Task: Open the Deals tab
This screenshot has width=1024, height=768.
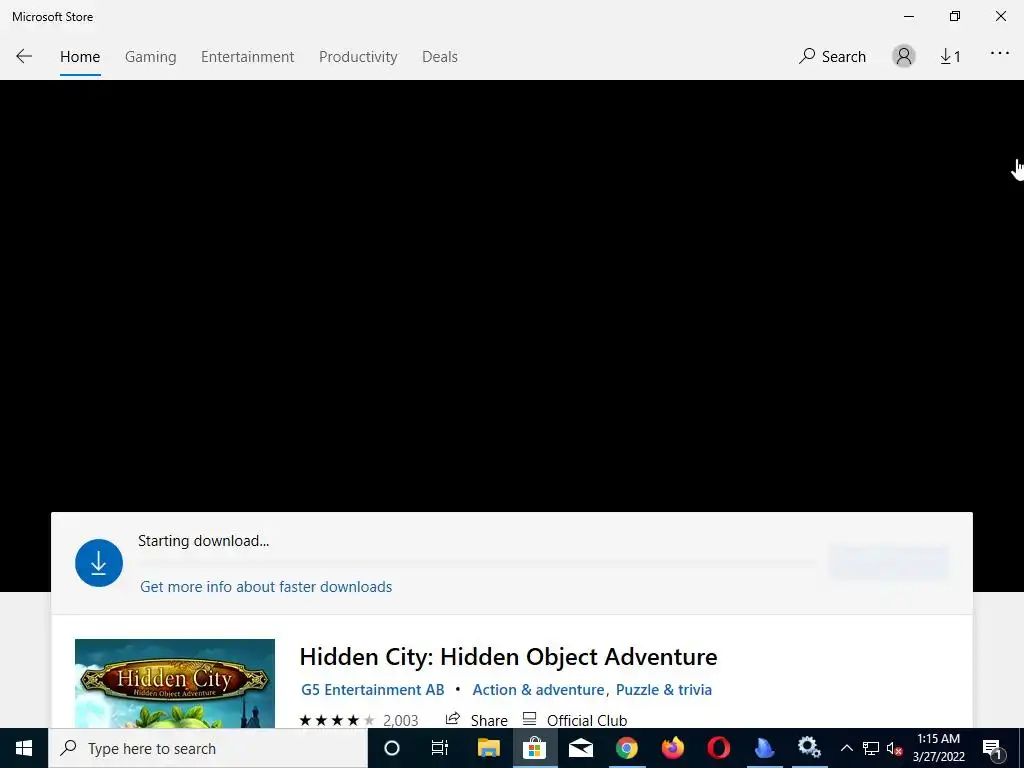Action: 440,57
